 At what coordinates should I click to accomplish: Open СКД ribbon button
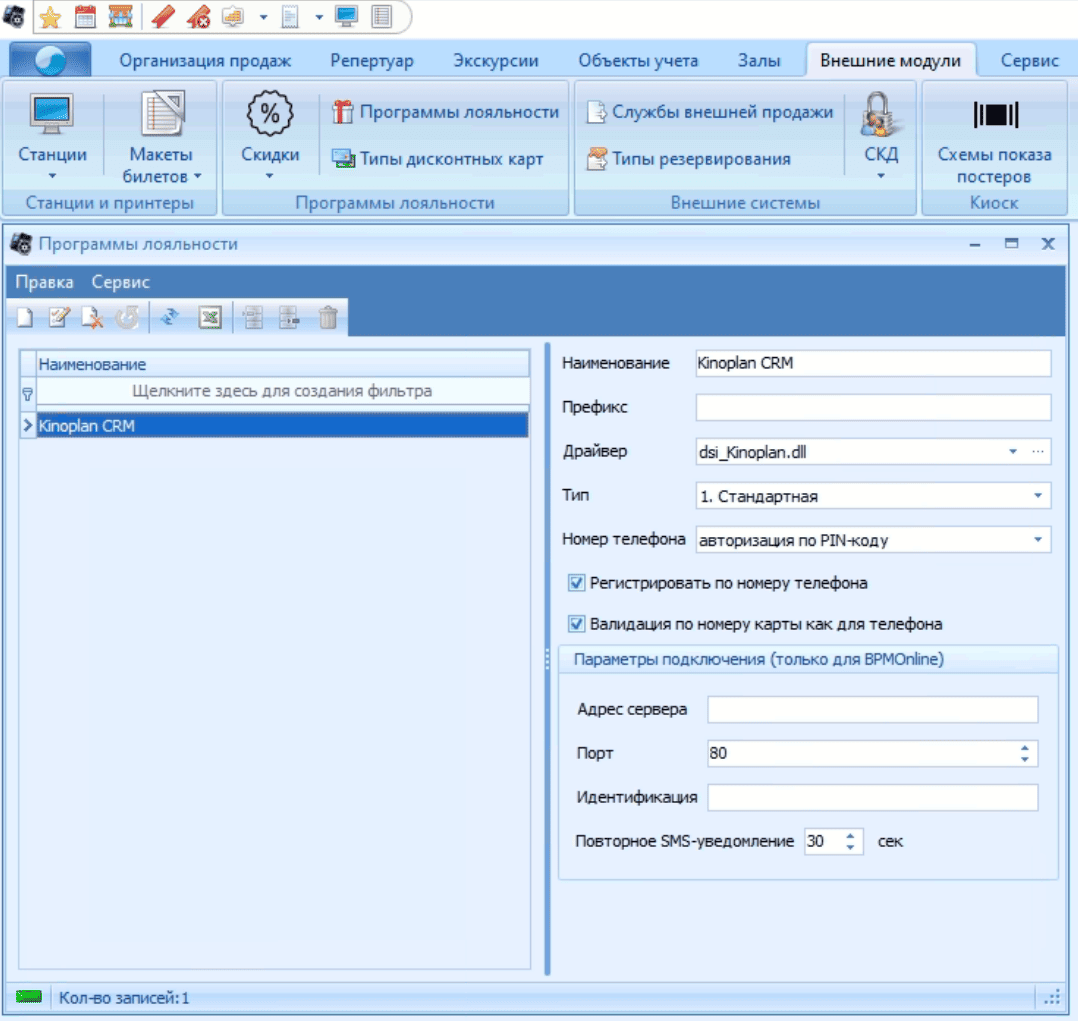pos(881,136)
